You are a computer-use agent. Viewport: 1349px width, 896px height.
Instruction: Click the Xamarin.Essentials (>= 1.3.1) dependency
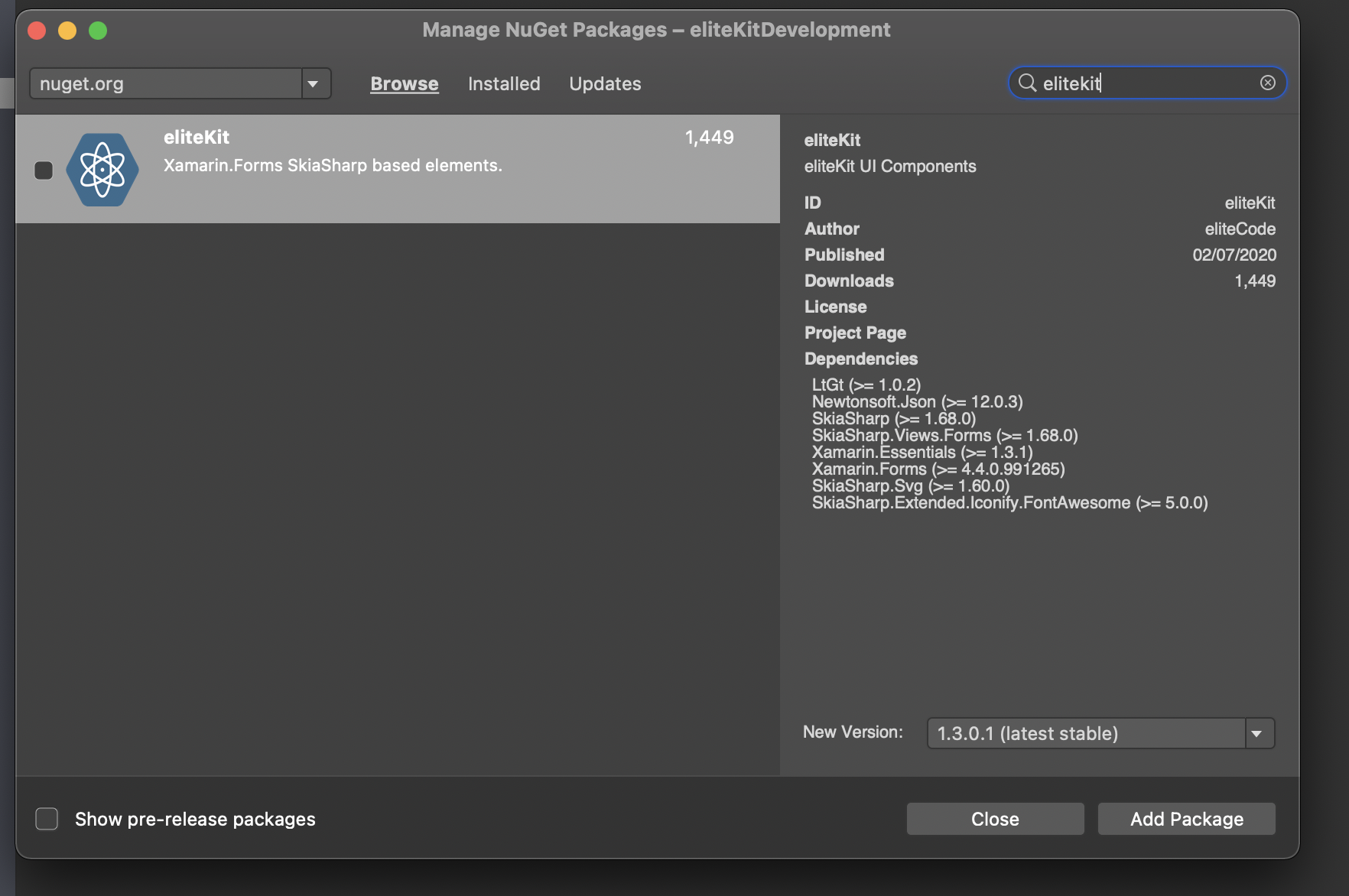(922, 452)
